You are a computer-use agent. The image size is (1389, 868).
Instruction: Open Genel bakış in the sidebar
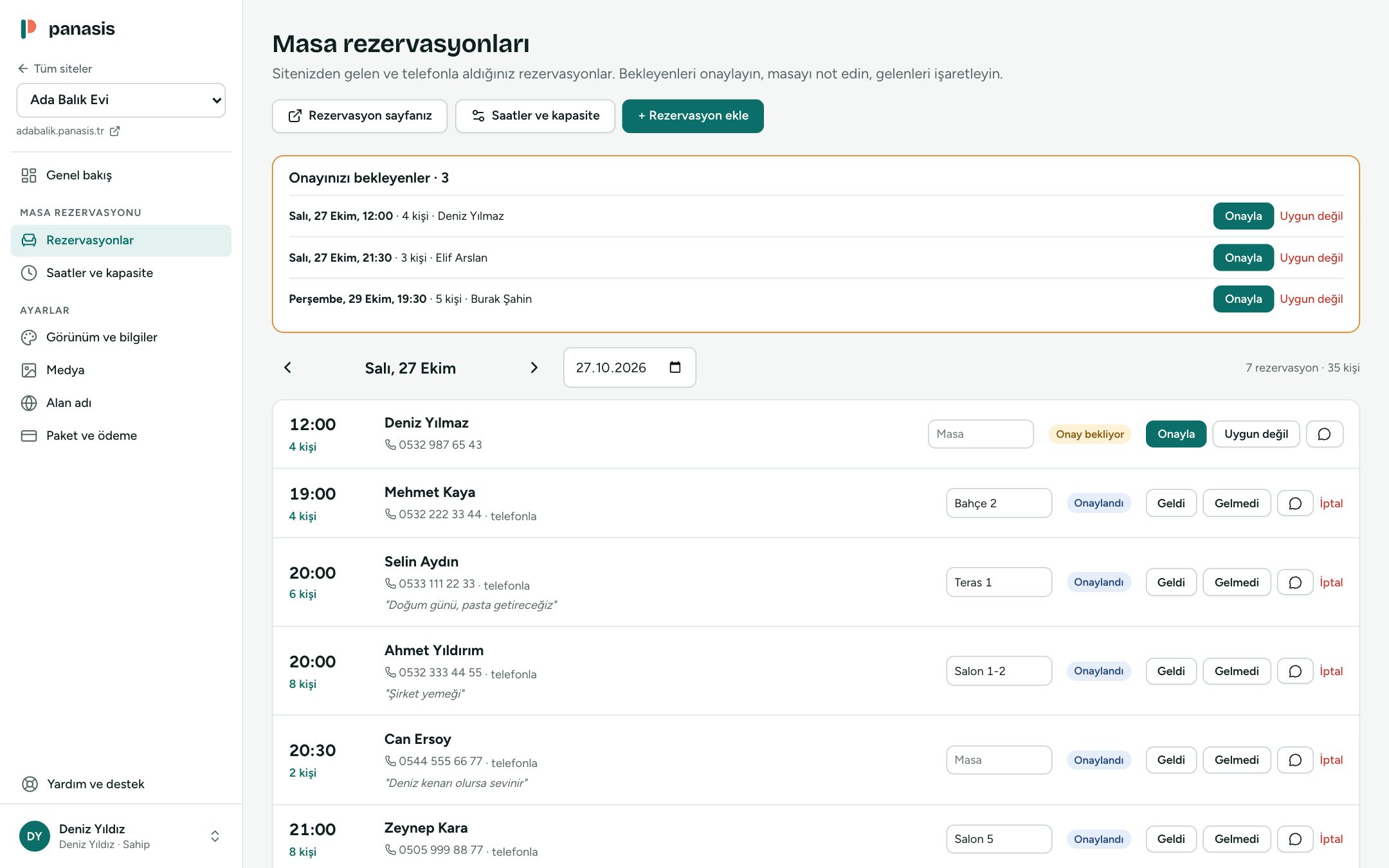[121, 176]
